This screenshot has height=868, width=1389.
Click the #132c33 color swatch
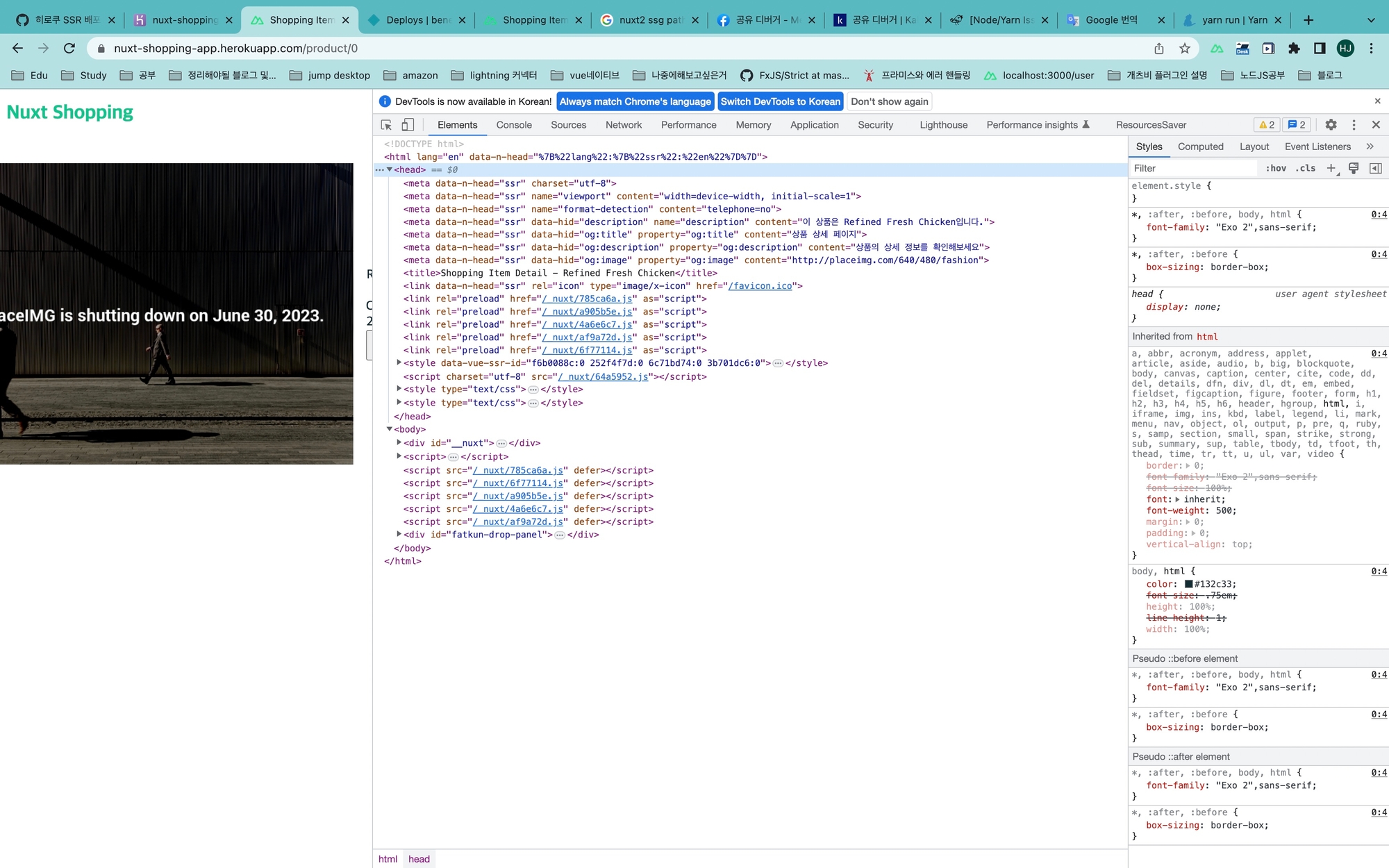pos(1188,584)
